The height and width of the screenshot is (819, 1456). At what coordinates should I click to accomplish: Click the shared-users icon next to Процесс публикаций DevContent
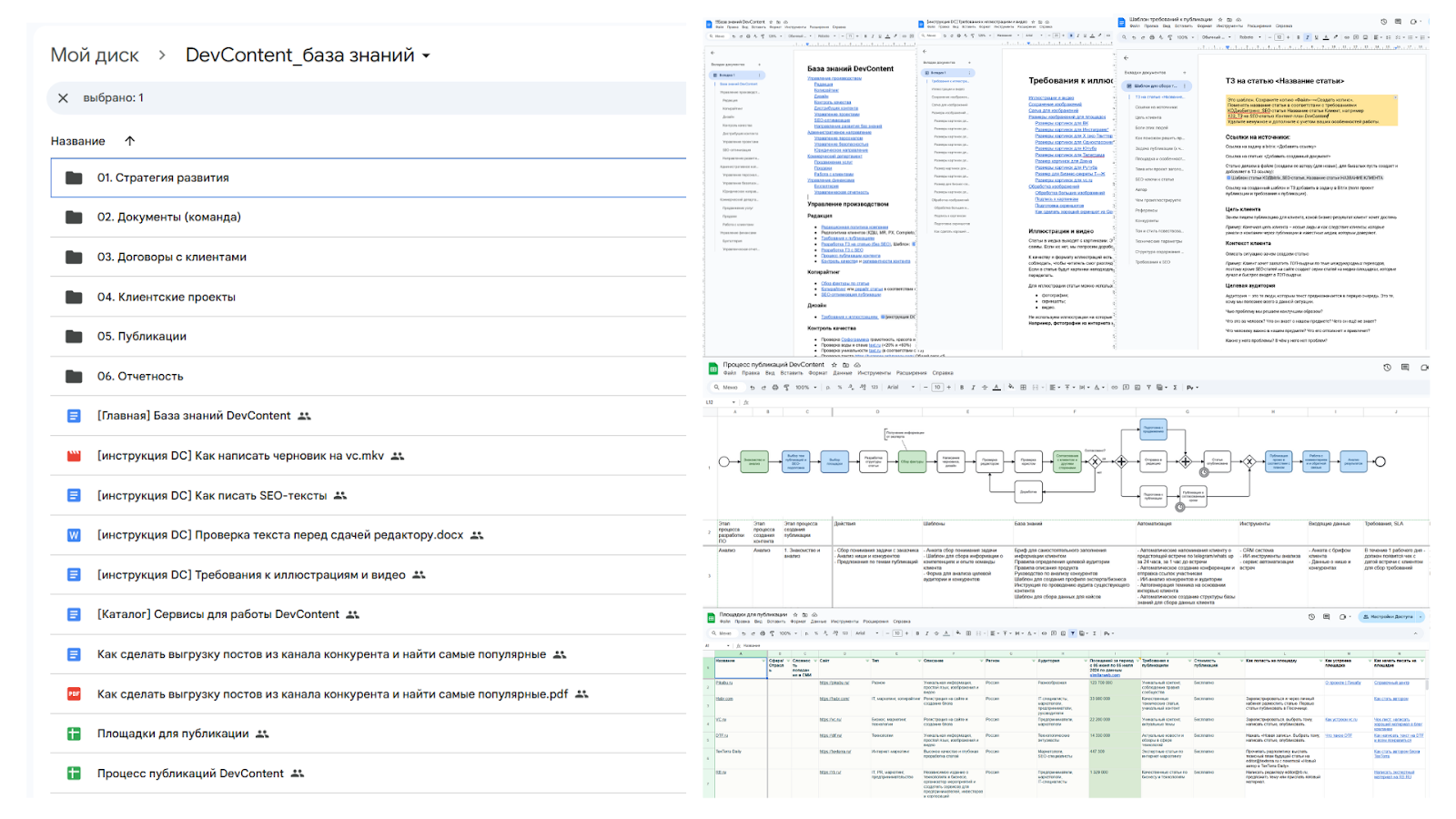[x=298, y=773]
